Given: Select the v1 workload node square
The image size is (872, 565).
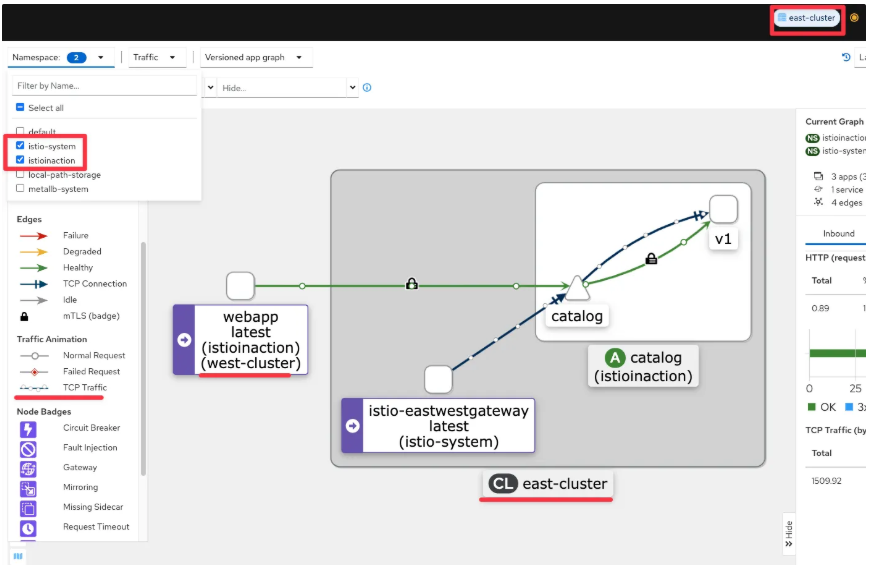Looking at the screenshot, I should (724, 209).
